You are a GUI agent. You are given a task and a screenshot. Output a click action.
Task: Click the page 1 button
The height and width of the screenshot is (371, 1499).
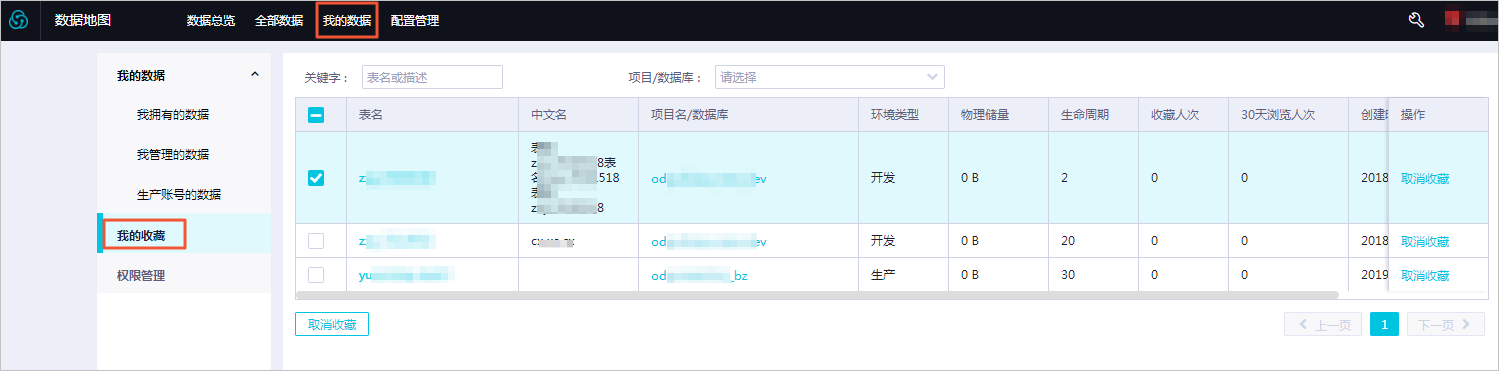(1384, 324)
